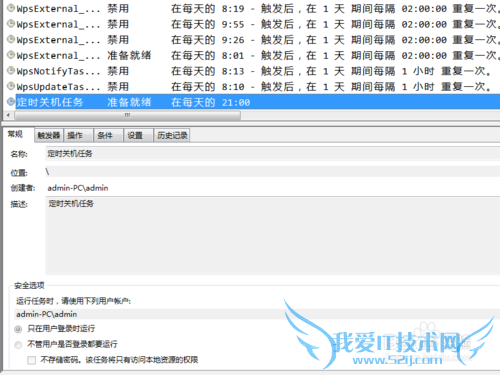Click trigger text of the 9:55 task

(335, 24)
